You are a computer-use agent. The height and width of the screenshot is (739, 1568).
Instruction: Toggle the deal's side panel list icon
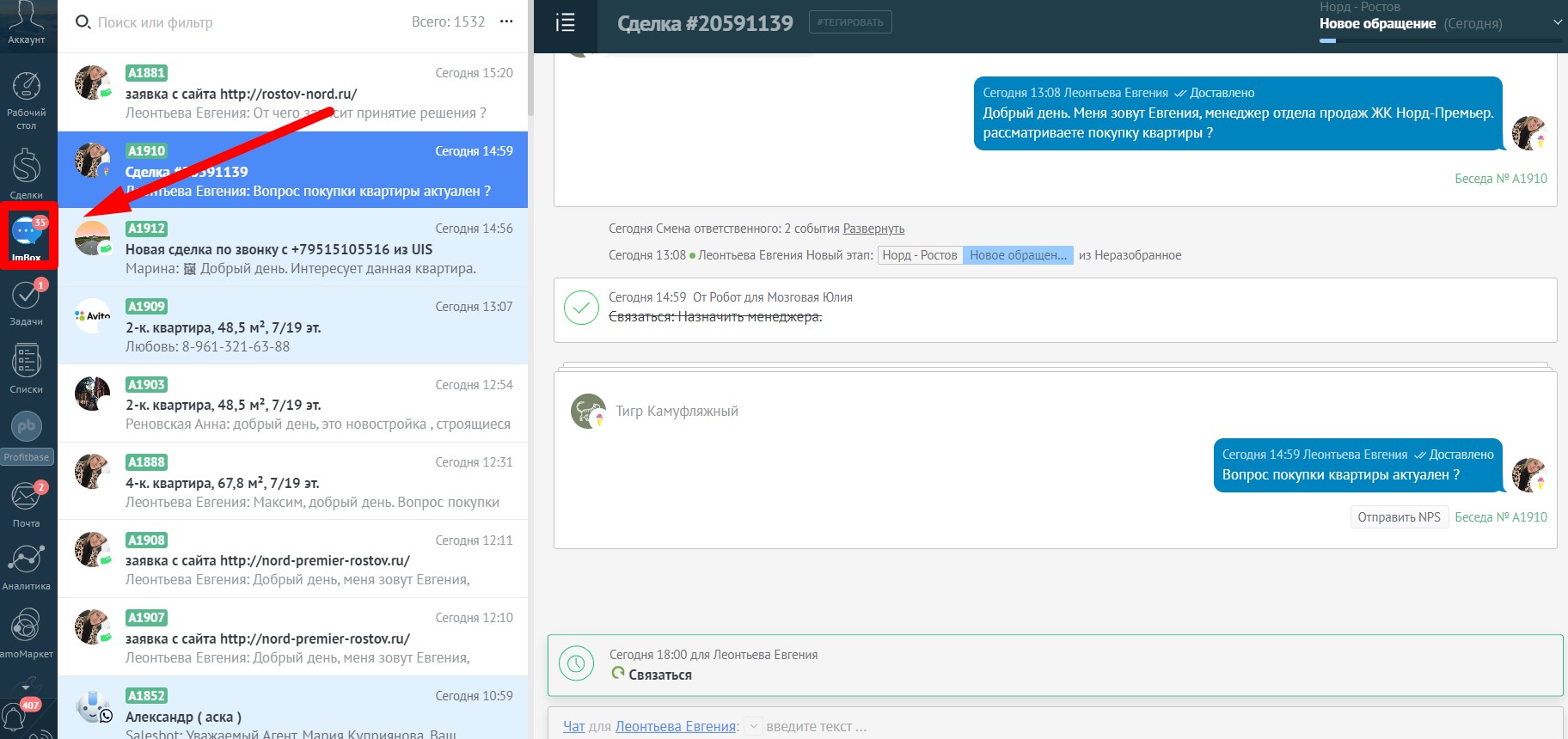tap(565, 23)
